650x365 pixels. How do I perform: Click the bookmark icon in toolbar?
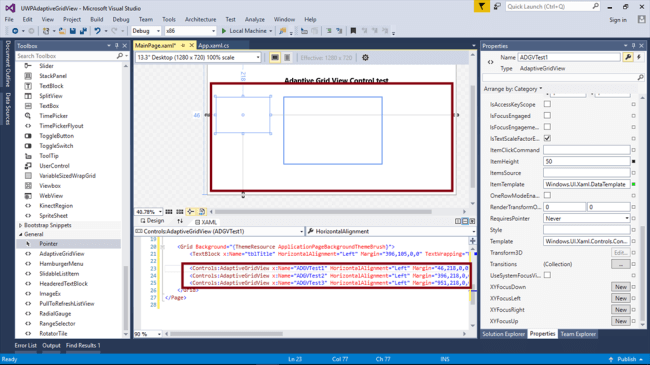pos(353,31)
